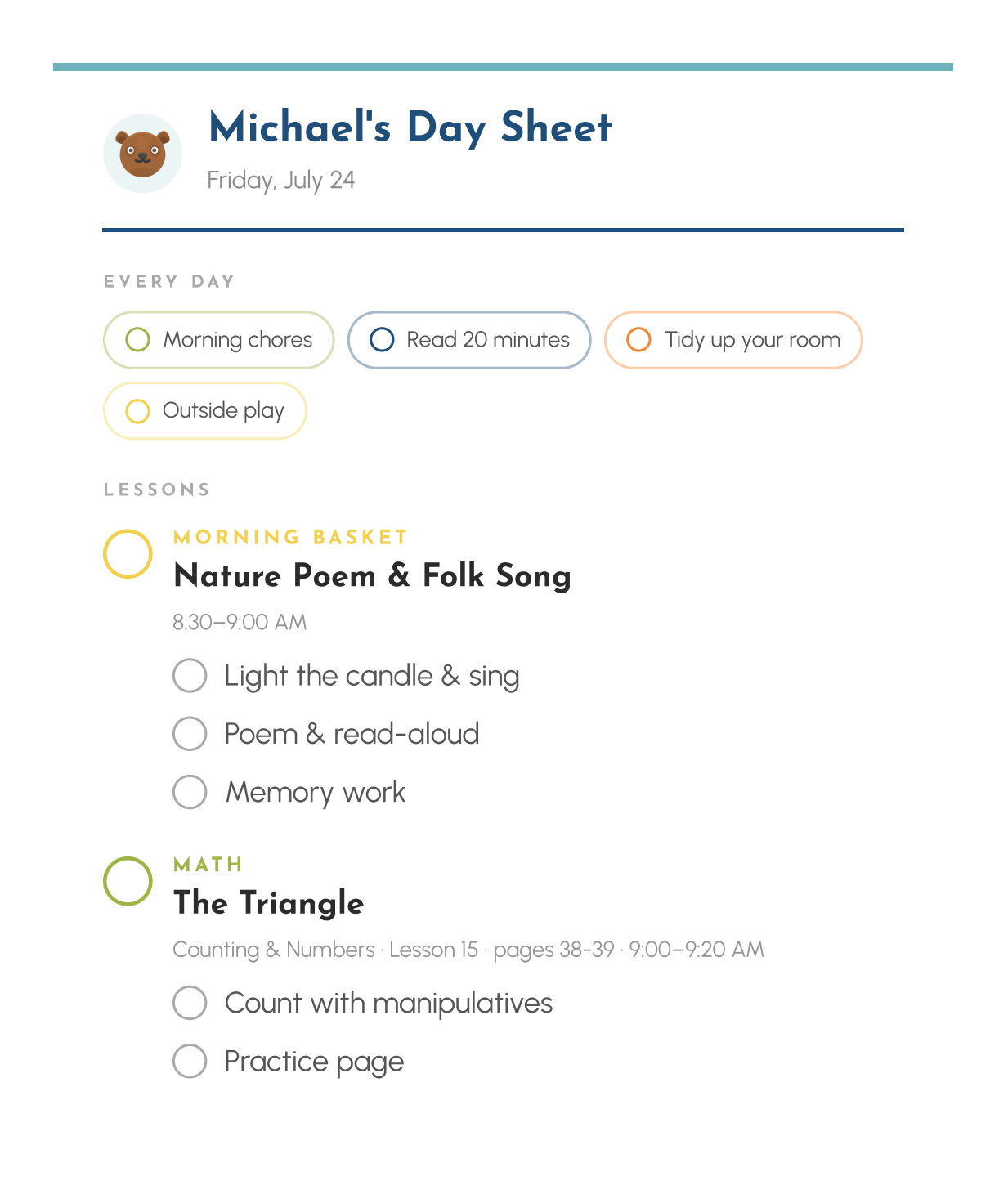Image resolution: width=1008 pixels, height=1203 pixels.
Task: Tick Poem & read-aloud step
Action: [x=190, y=734]
